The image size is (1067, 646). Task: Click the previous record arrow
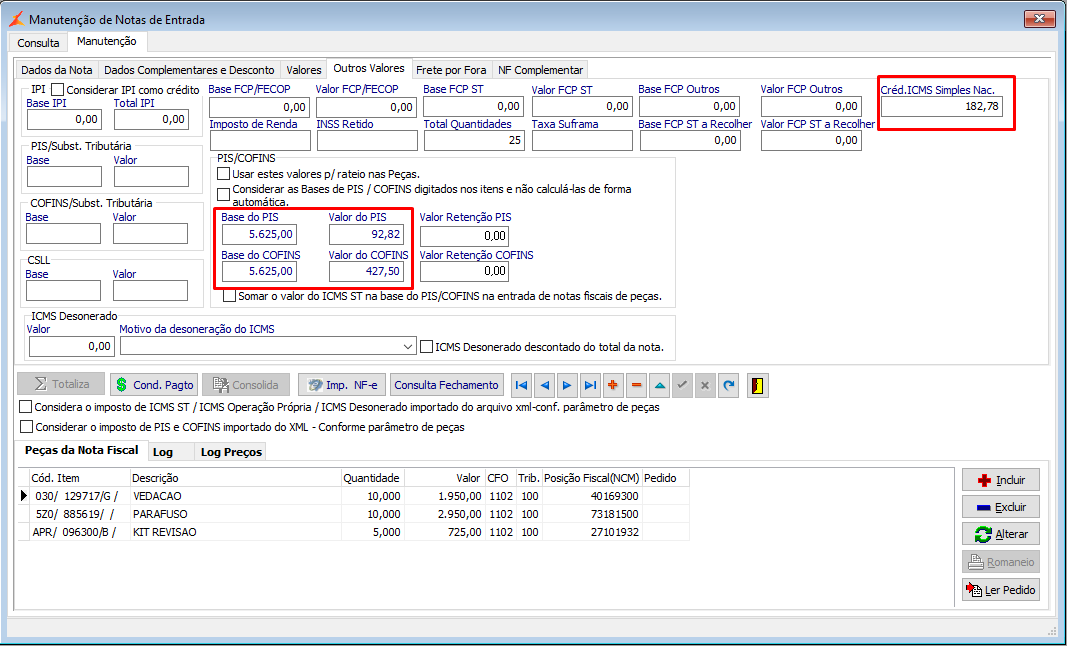tap(544, 385)
